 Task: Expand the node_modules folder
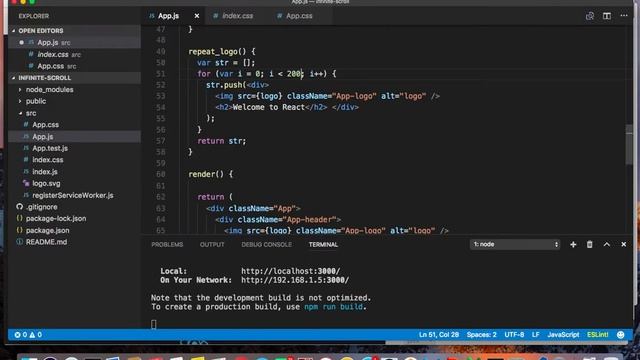coord(74,89)
